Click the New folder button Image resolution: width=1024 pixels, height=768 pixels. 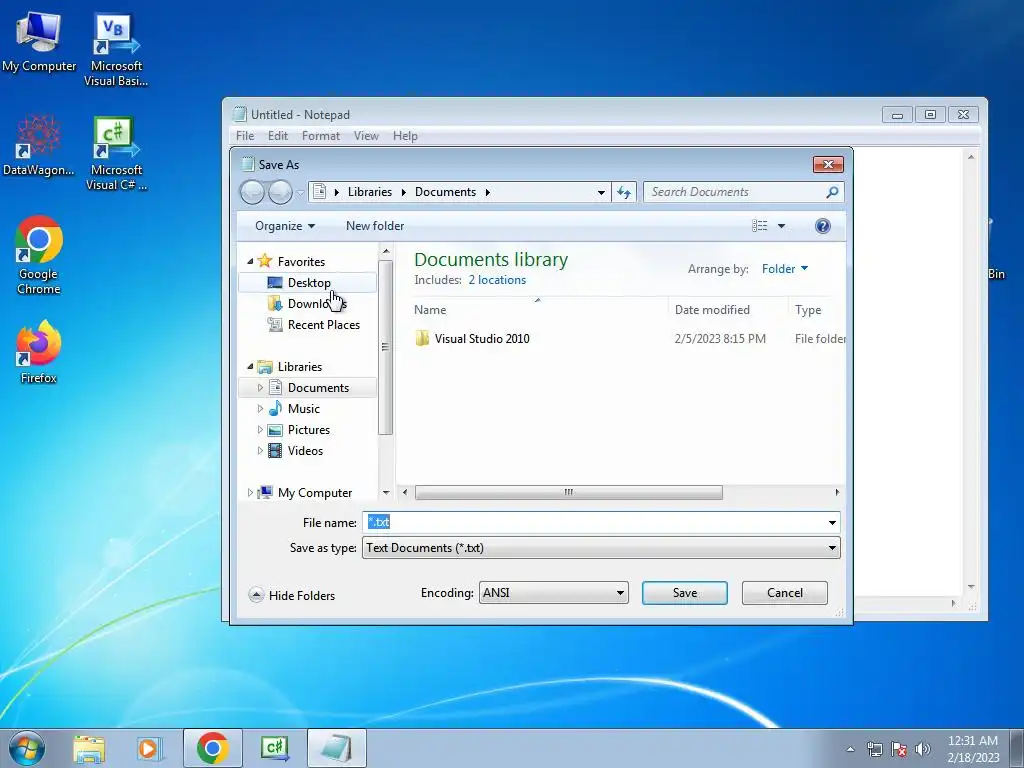[375, 226]
